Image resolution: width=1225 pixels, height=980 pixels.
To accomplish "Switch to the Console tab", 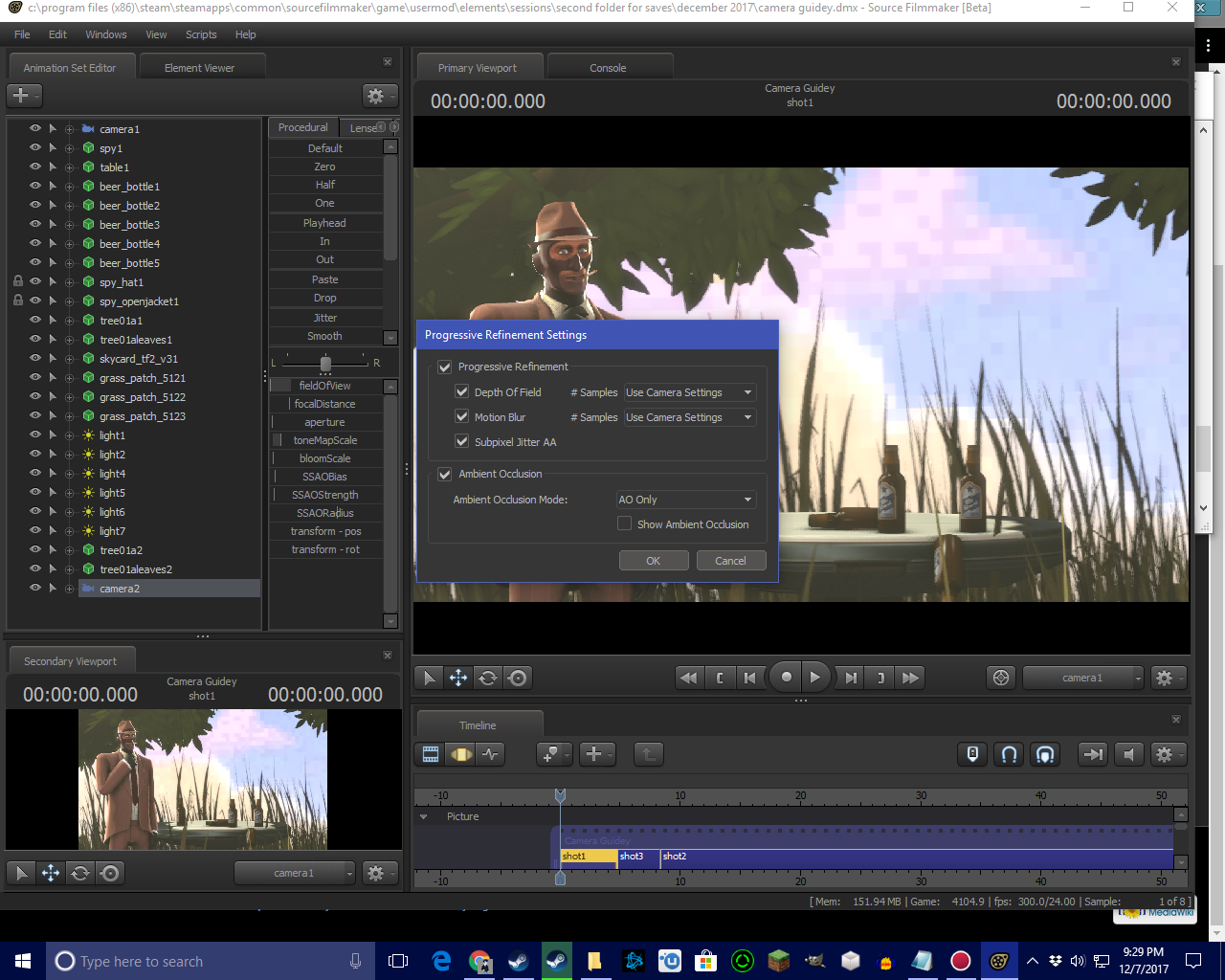I will point(608,68).
